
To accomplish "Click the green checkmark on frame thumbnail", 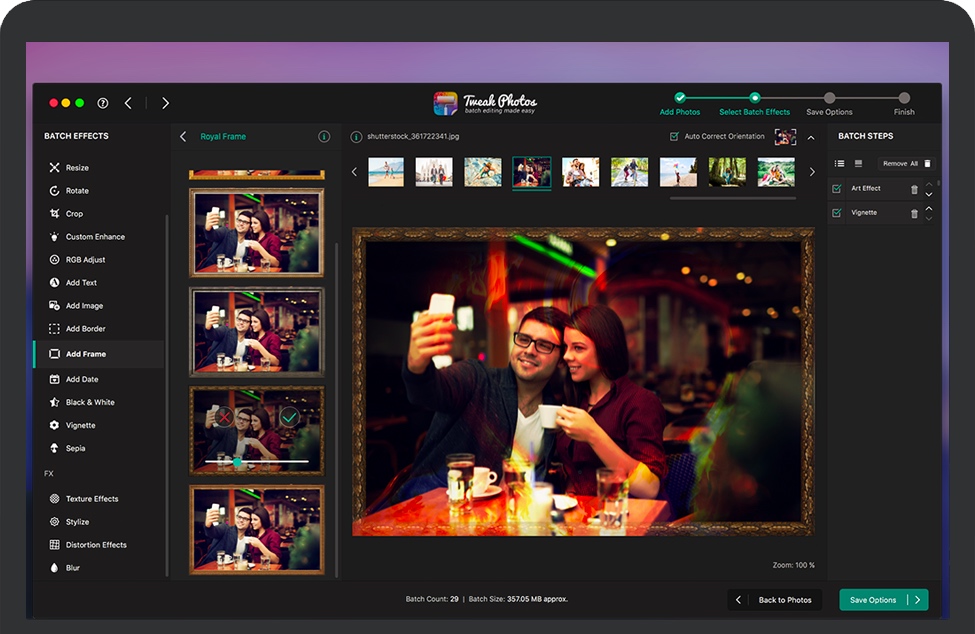I will [290, 417].
